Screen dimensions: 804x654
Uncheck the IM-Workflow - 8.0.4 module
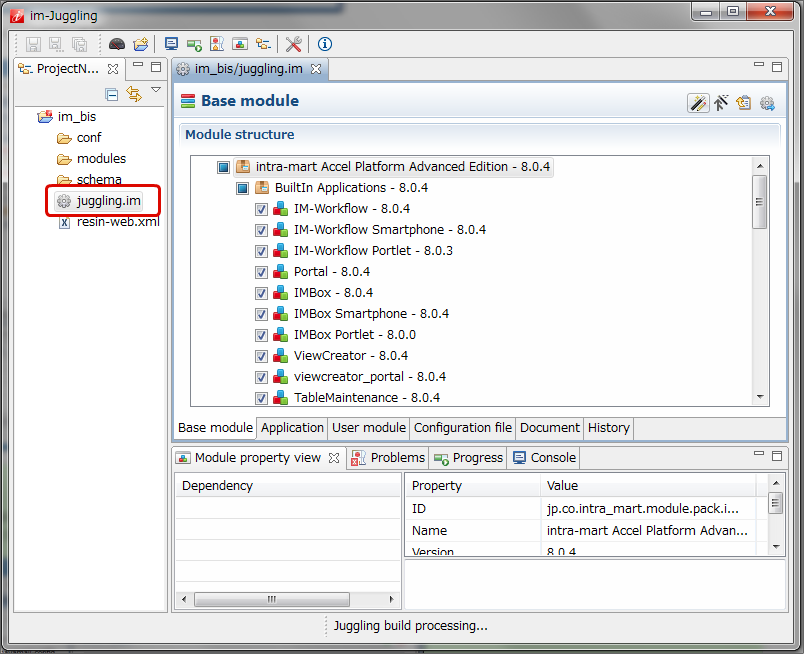(261, 209)
